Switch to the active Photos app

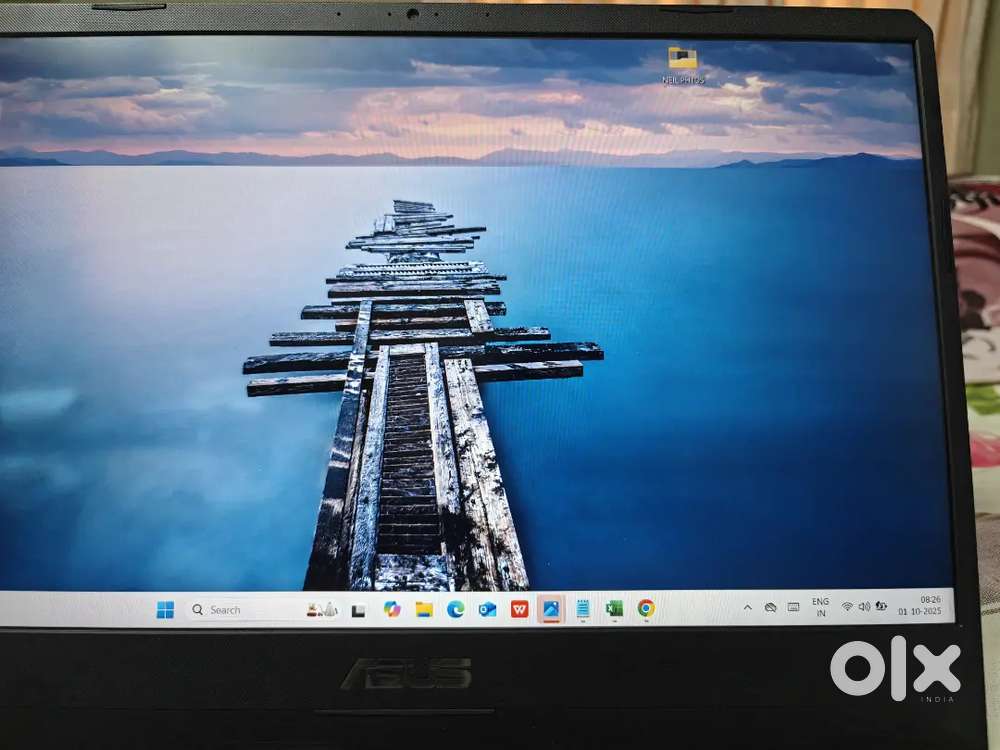click(x=551, y=608)
